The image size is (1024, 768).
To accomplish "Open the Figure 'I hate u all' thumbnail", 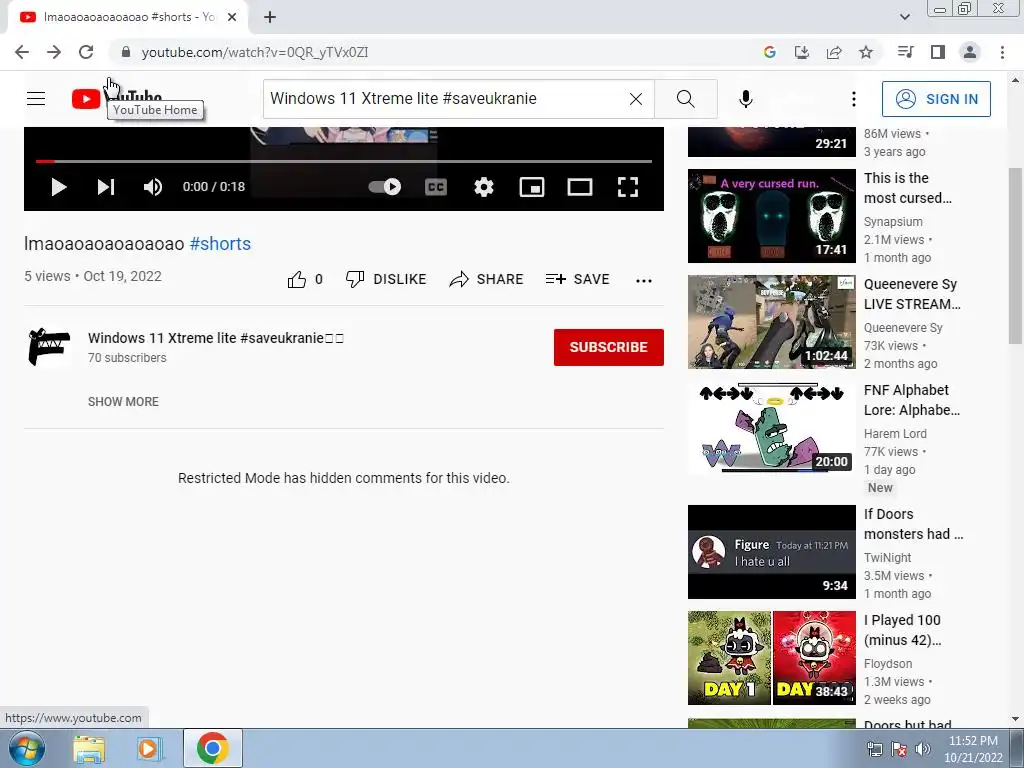I will [771, 552].
